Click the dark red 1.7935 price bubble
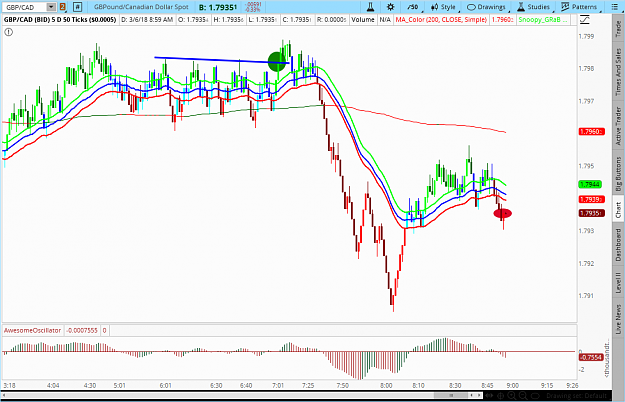 click(591, 213)
